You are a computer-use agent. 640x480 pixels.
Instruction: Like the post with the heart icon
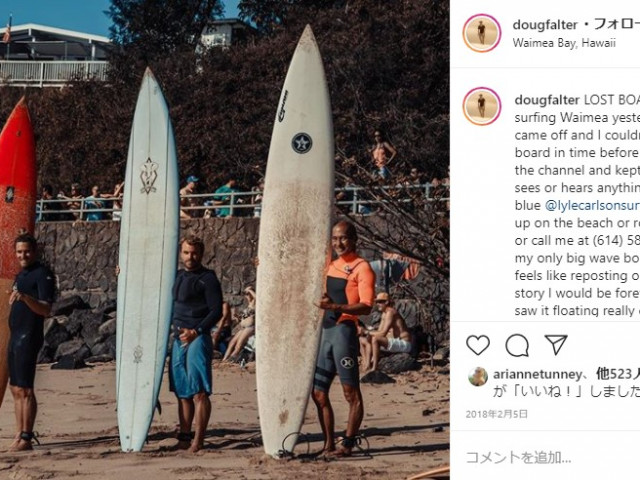tap(478, 345)
